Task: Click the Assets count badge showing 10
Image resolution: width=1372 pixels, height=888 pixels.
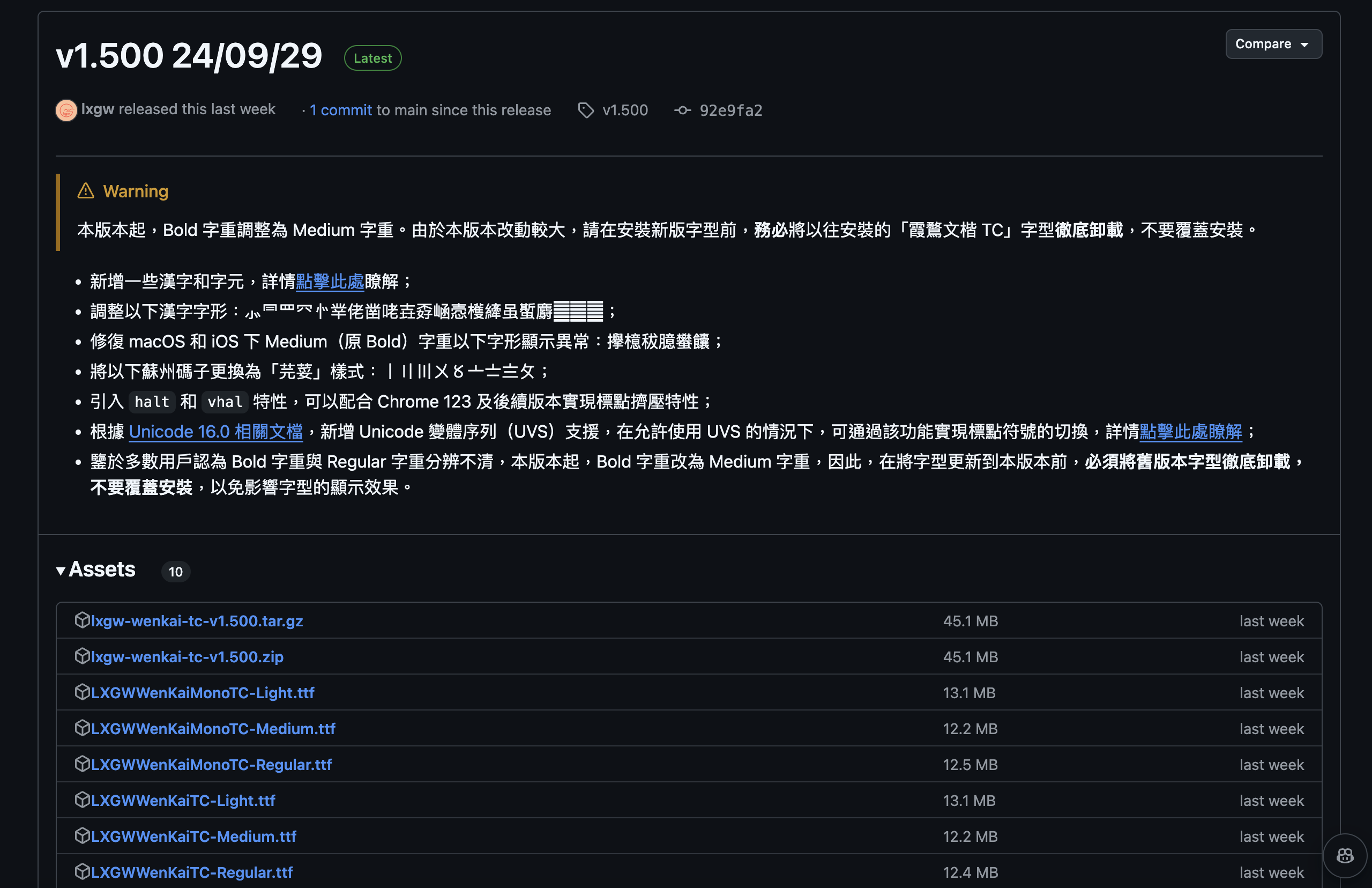Action: click(x=175, y=572)
